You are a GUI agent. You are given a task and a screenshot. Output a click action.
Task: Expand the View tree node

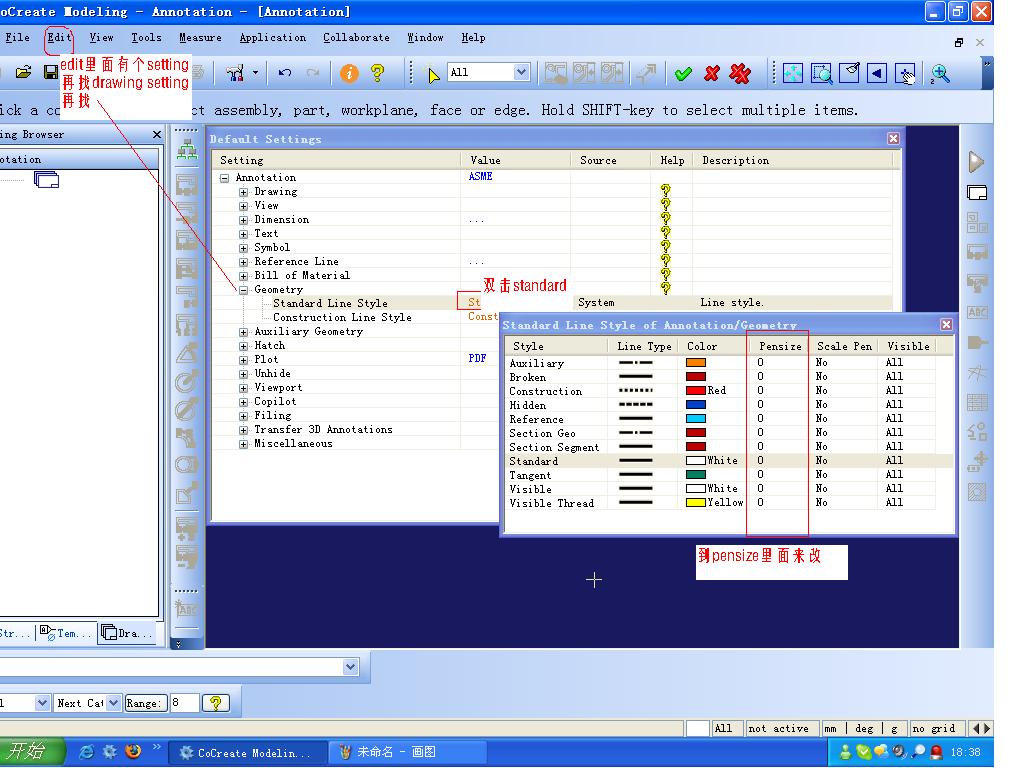coord(244,206)
